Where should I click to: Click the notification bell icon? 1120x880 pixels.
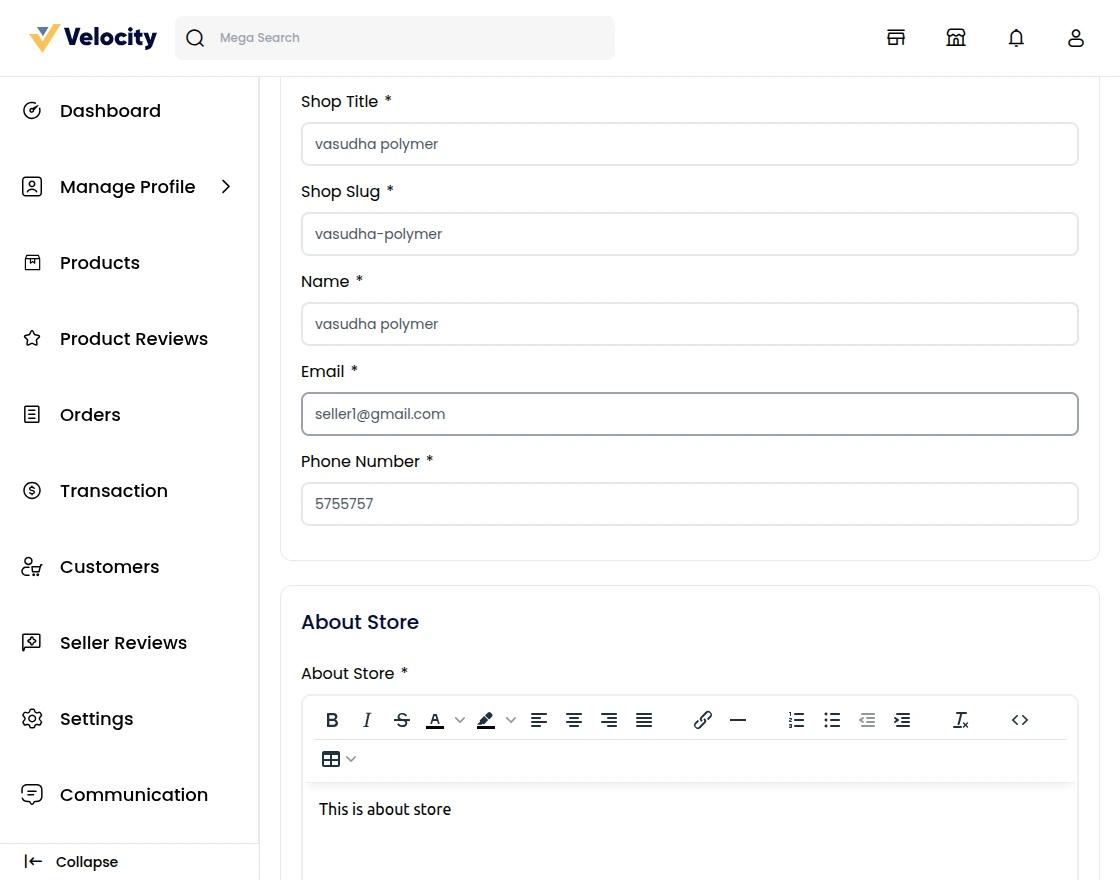[1016, 38]
